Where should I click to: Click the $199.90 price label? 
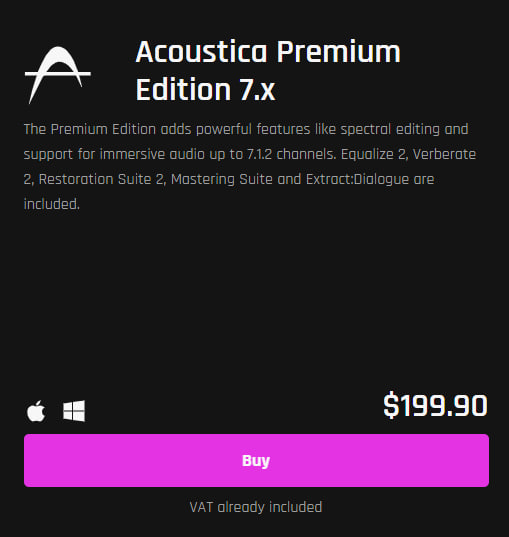click(x=435, y=406)
